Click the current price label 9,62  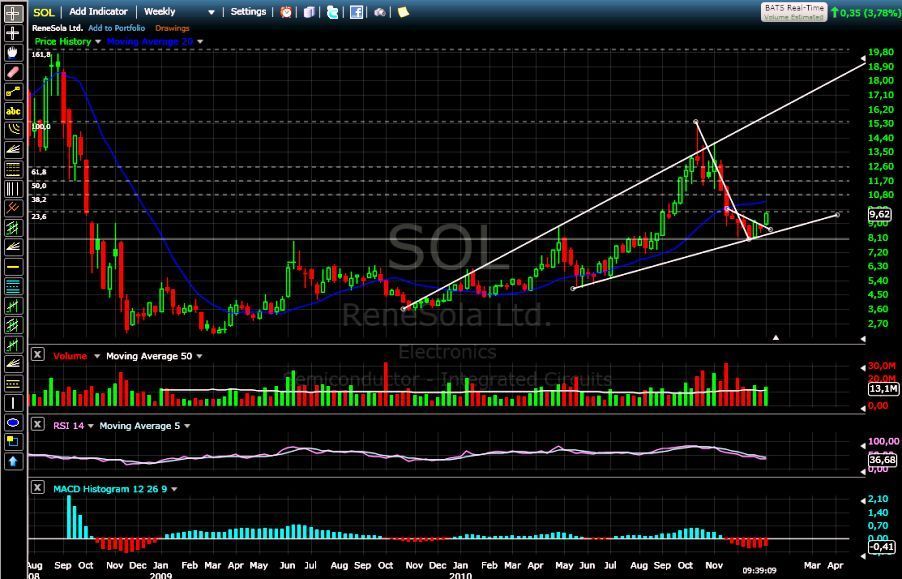(880, 214)
